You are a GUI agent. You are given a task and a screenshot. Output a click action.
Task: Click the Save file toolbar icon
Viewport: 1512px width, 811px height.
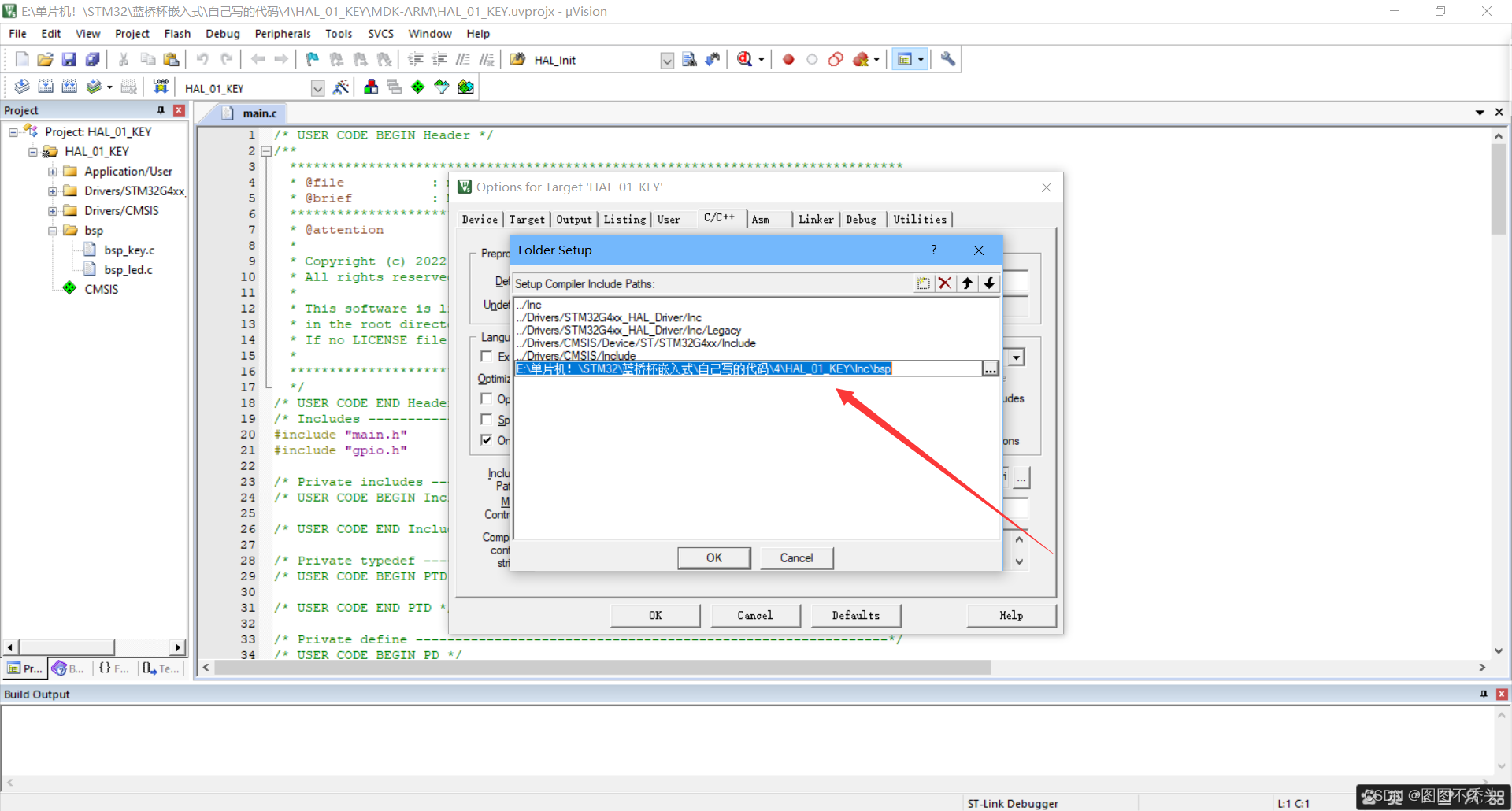pos(69,59)
